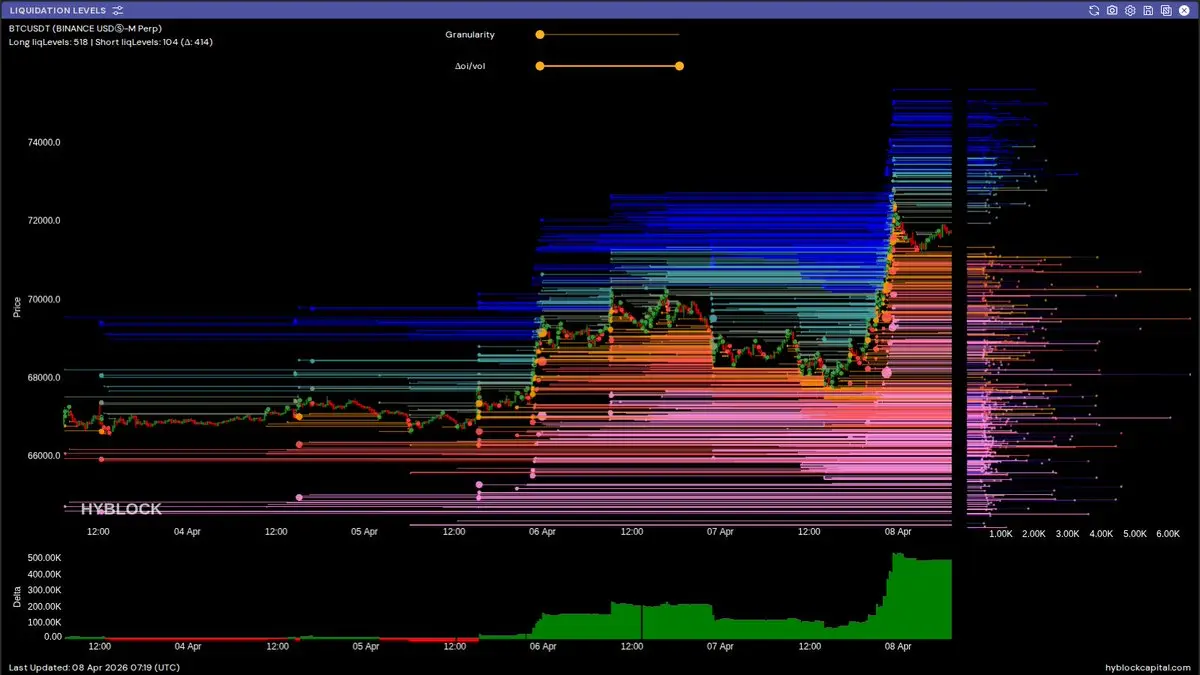Save the chart with the floppy disk icon
Viewport: 1200px width, 675px height.
1148,10
